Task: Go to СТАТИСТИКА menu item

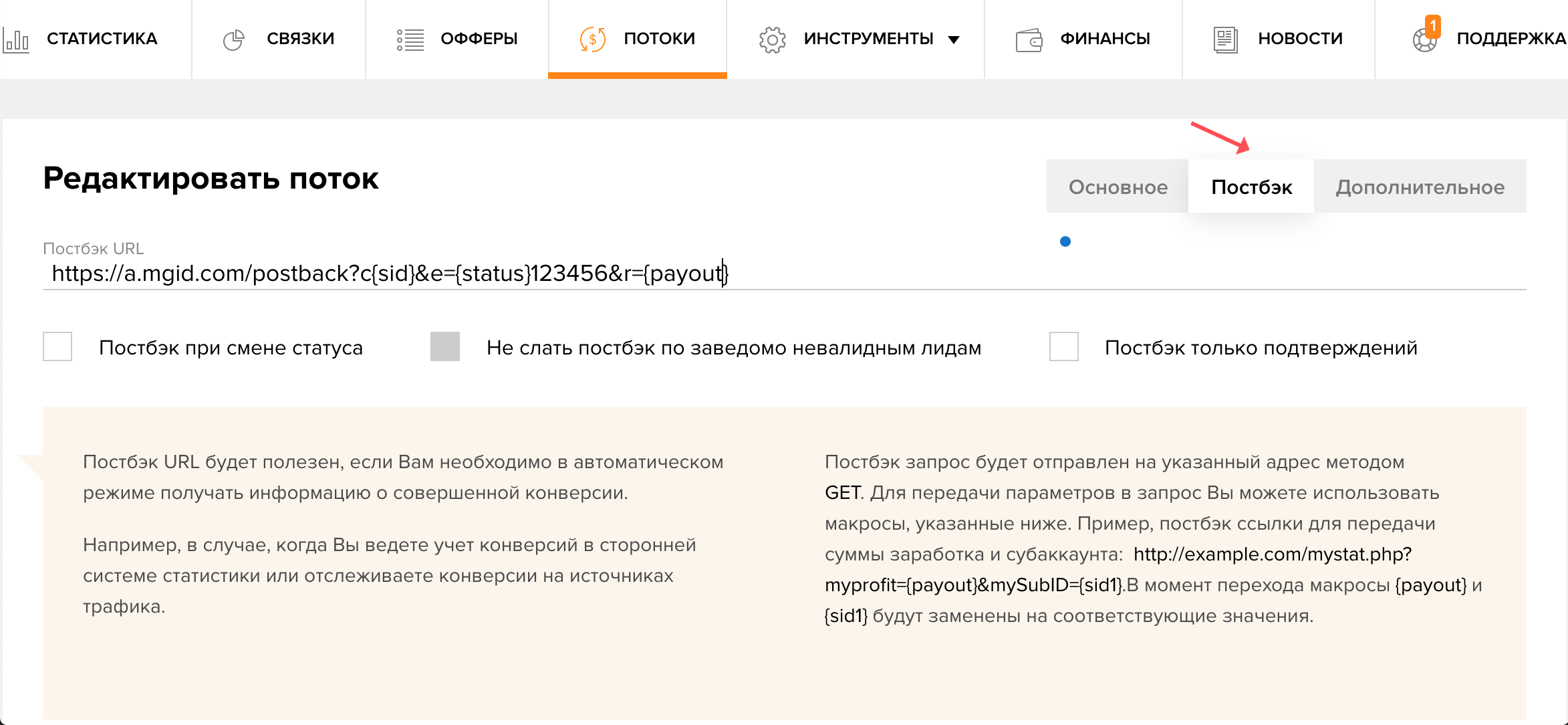Action: click(x=102, y=39)
